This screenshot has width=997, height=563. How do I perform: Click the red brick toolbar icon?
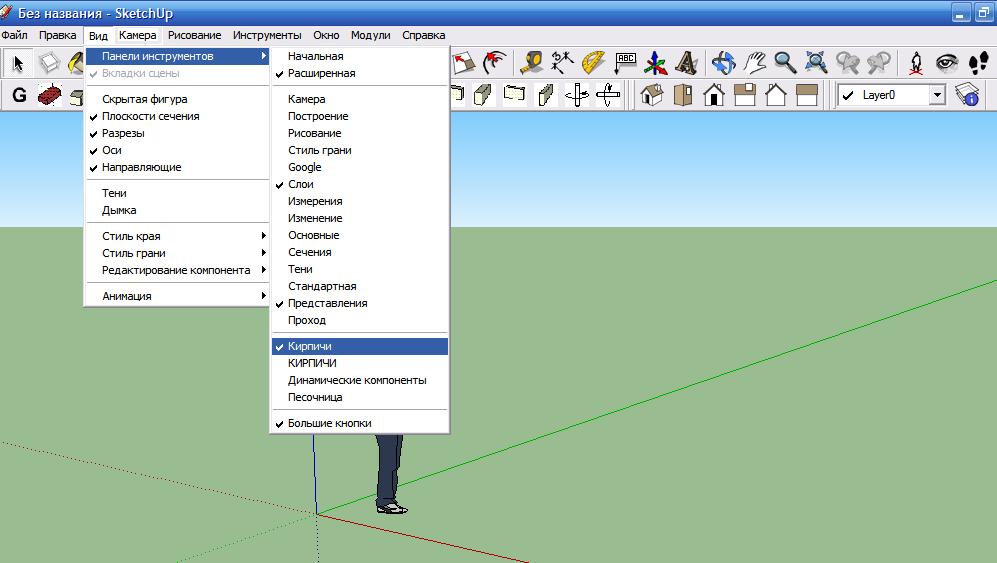pos(49,95)
